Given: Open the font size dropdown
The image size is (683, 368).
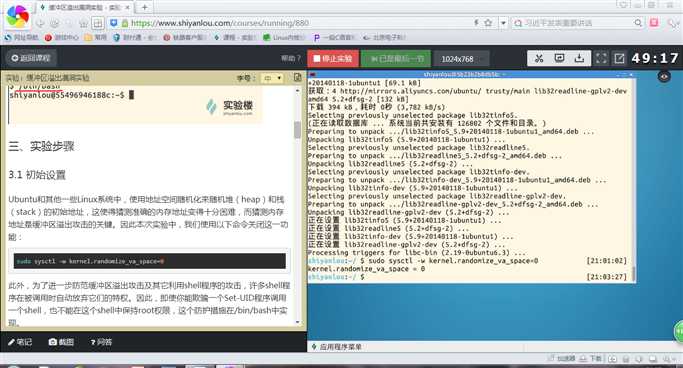Looking at the screenshot, I should (272, 78).
